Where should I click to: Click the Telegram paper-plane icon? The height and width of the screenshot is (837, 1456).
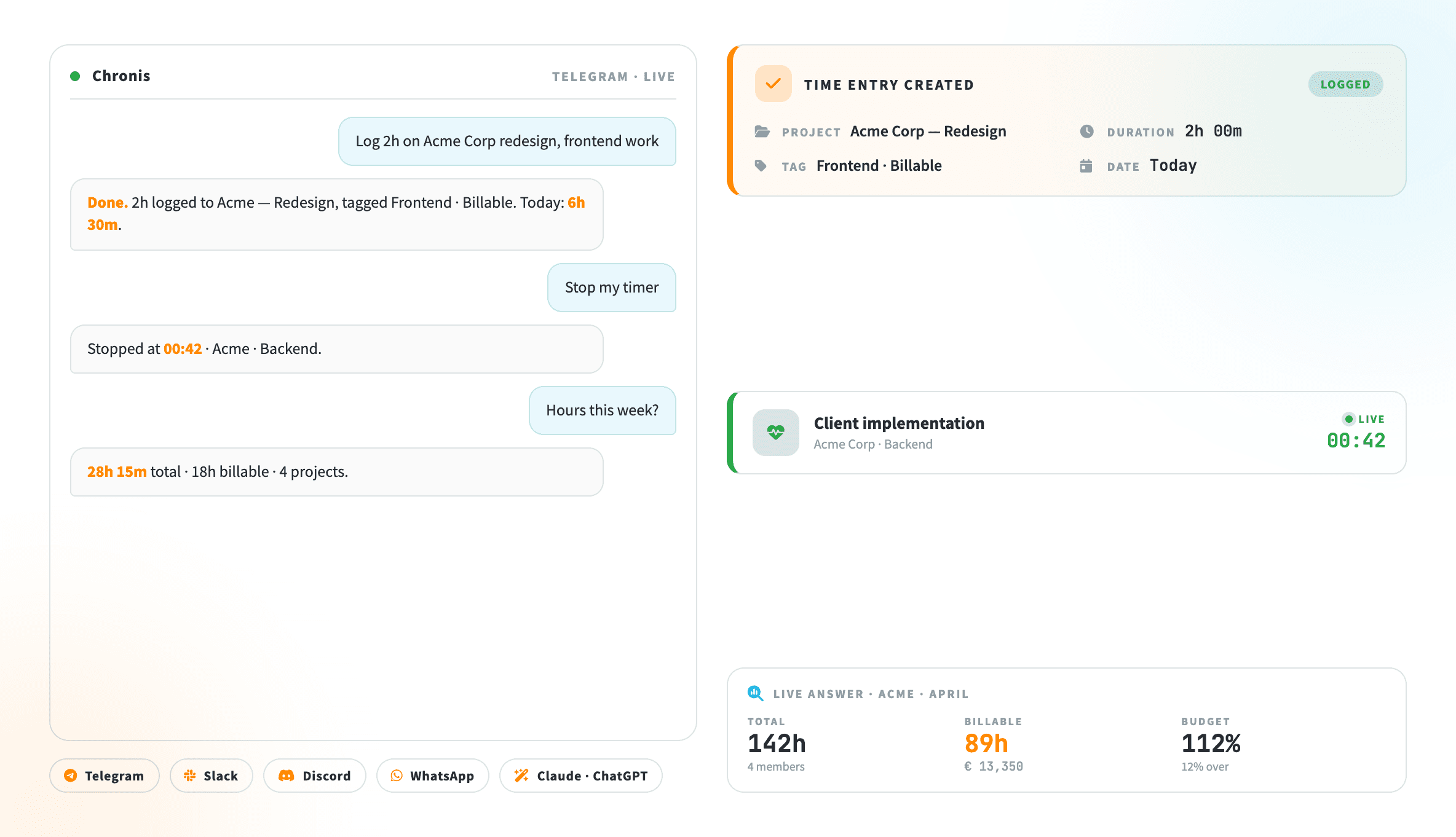71,776
